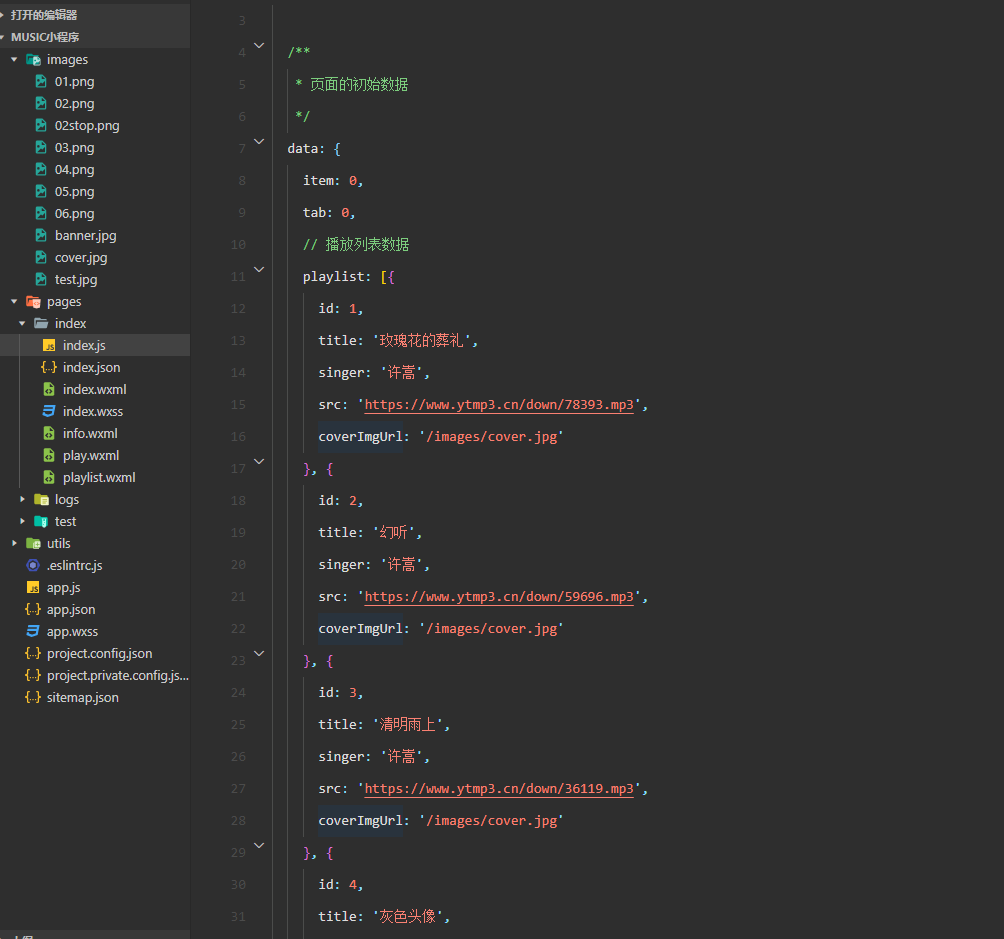Click the CSS icon of index.wxss
Screen dimensions: 1004x939
49,411
